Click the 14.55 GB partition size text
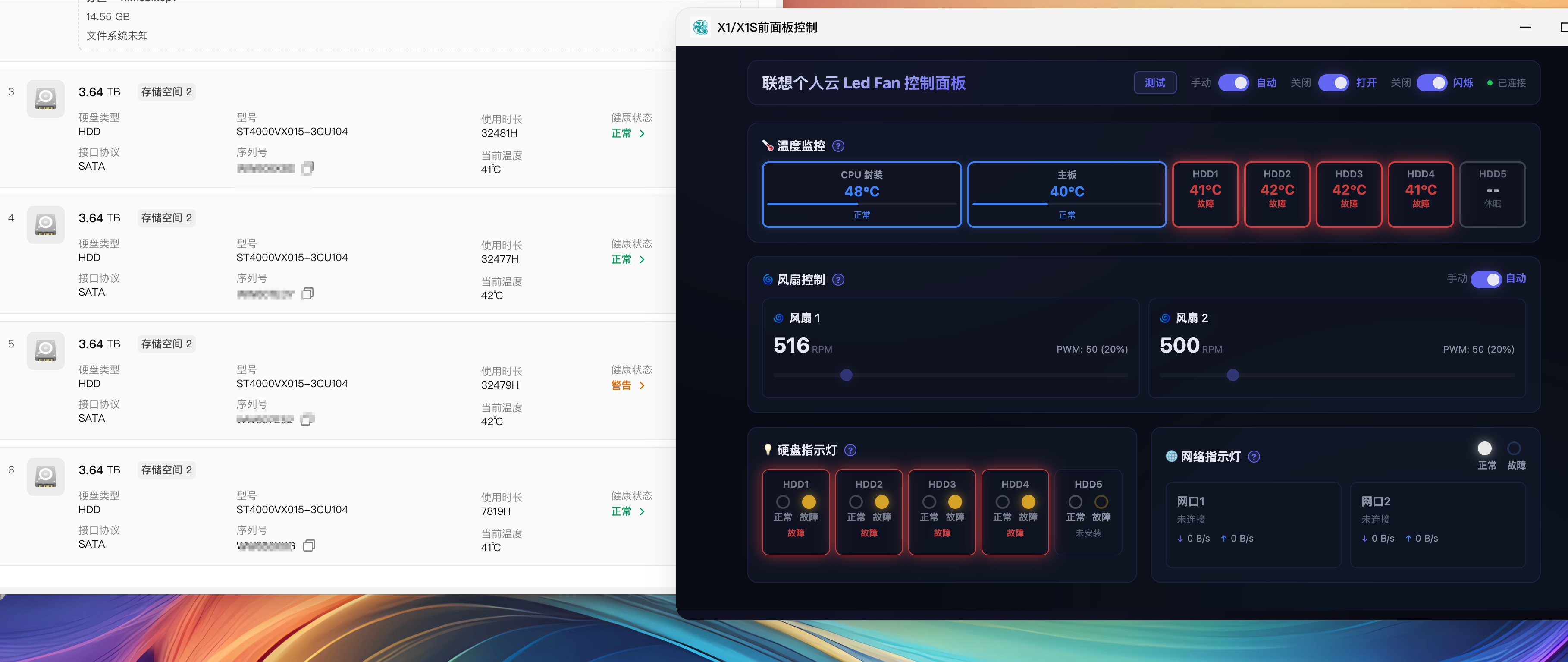Screen dimensions: 1568x662 tap(108, 17)
